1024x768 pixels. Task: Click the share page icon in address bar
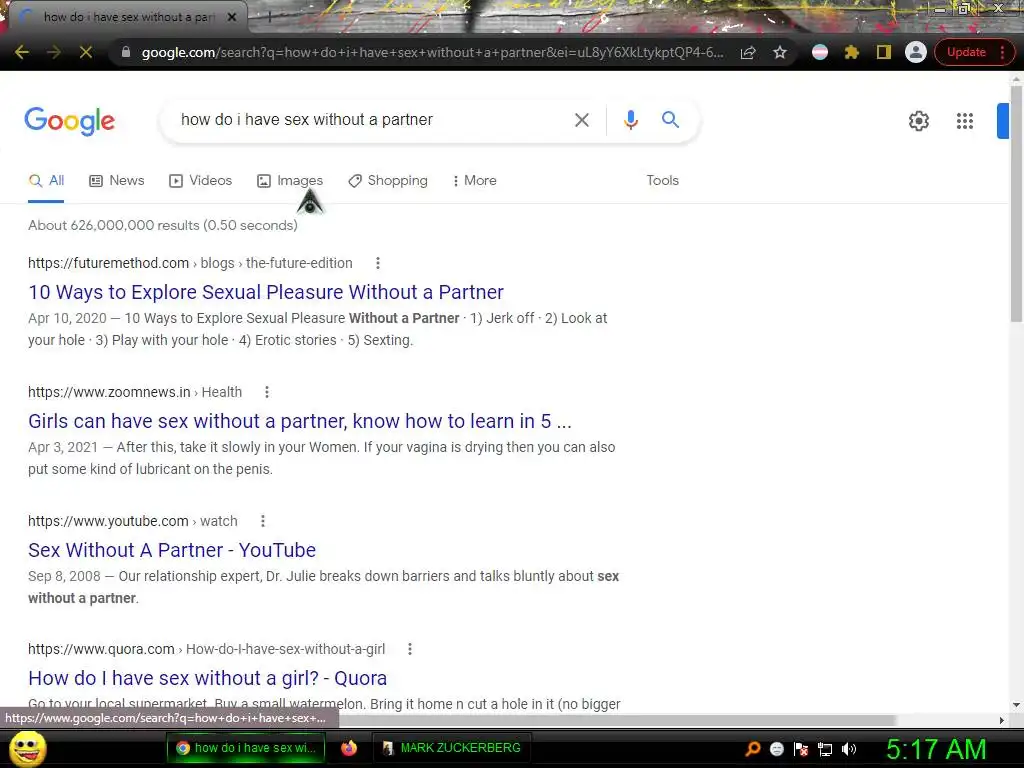click(748, 52)
